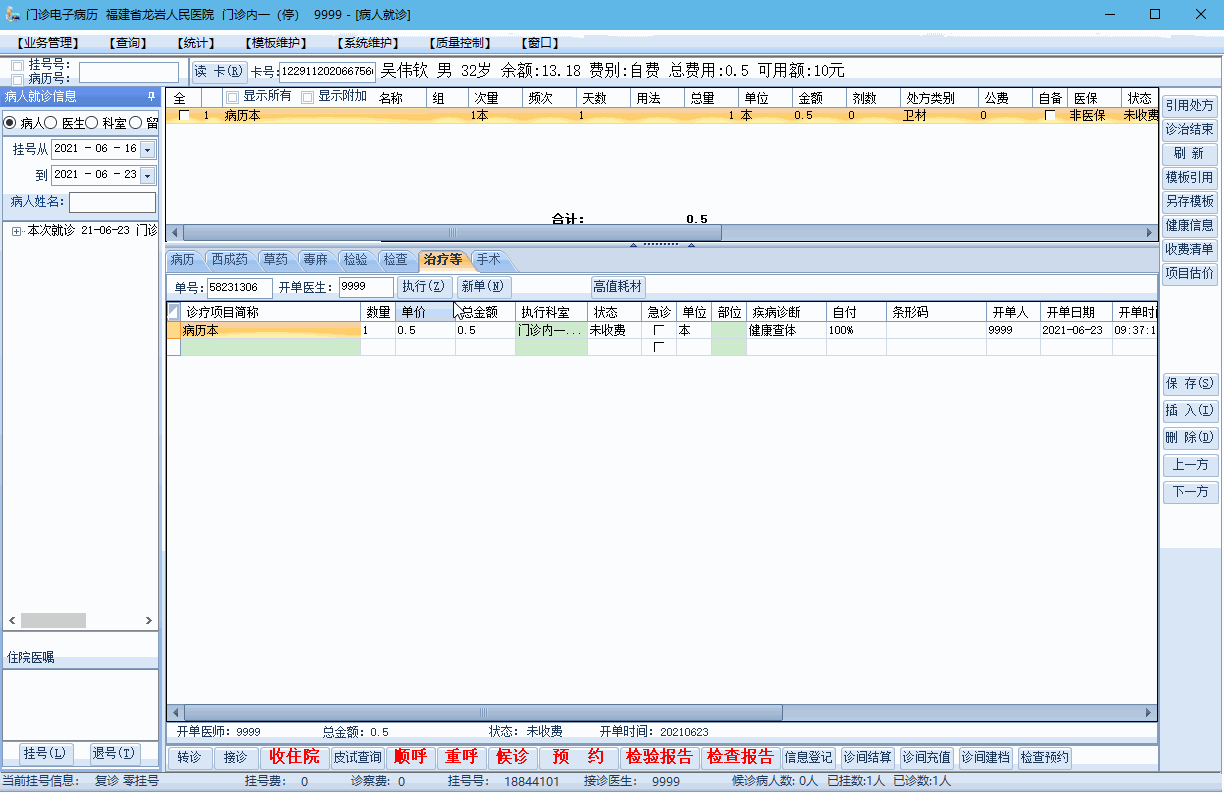Switch to the 检验 tab
Image resolution: width=1224 pixels, height=793 pixels.
tap(355, 259)
